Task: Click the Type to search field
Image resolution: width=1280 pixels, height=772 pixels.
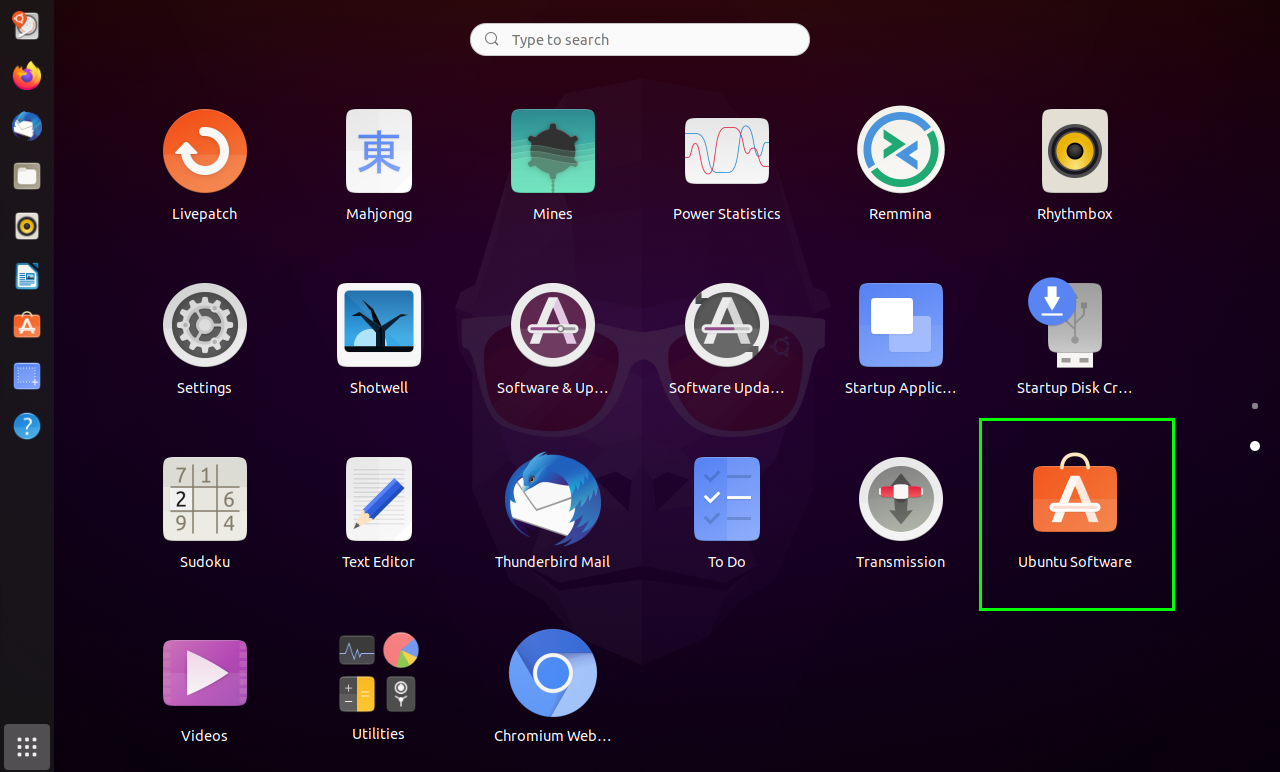Action: (x=640, y=40)
